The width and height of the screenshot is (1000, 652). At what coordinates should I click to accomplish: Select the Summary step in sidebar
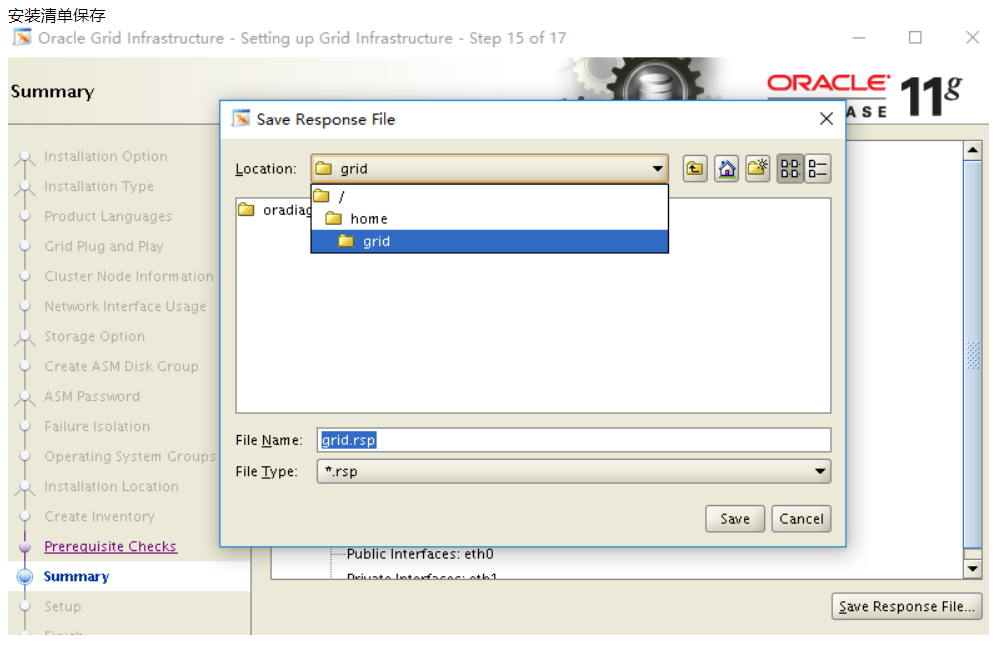pos(77,576)
